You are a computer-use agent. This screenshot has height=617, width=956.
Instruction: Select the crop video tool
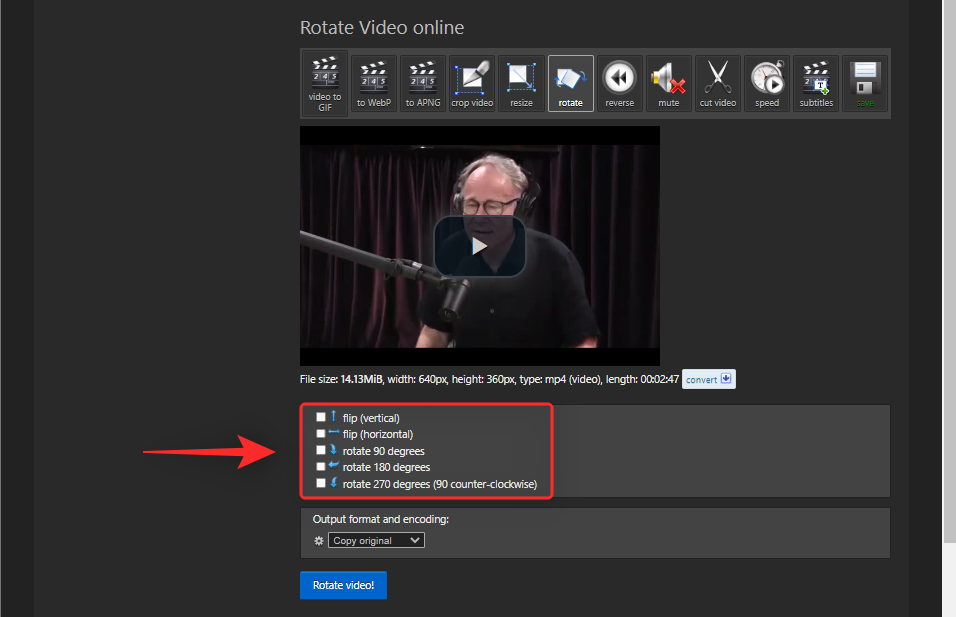472,84
